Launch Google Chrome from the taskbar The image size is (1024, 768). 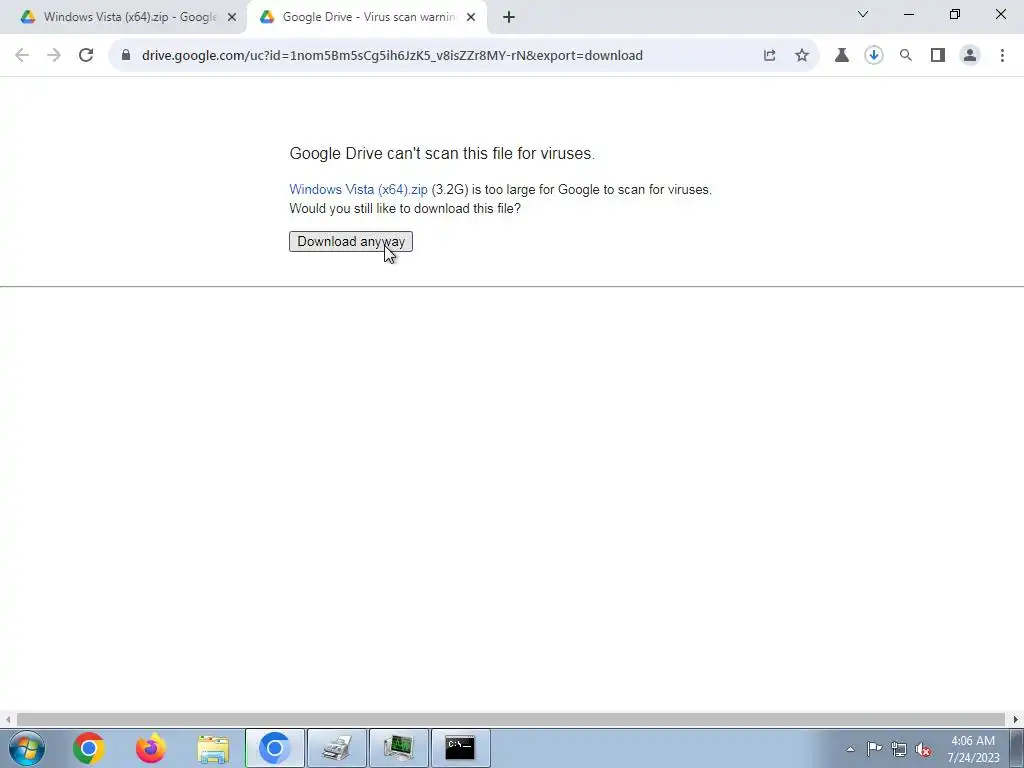tap(89, 748)
